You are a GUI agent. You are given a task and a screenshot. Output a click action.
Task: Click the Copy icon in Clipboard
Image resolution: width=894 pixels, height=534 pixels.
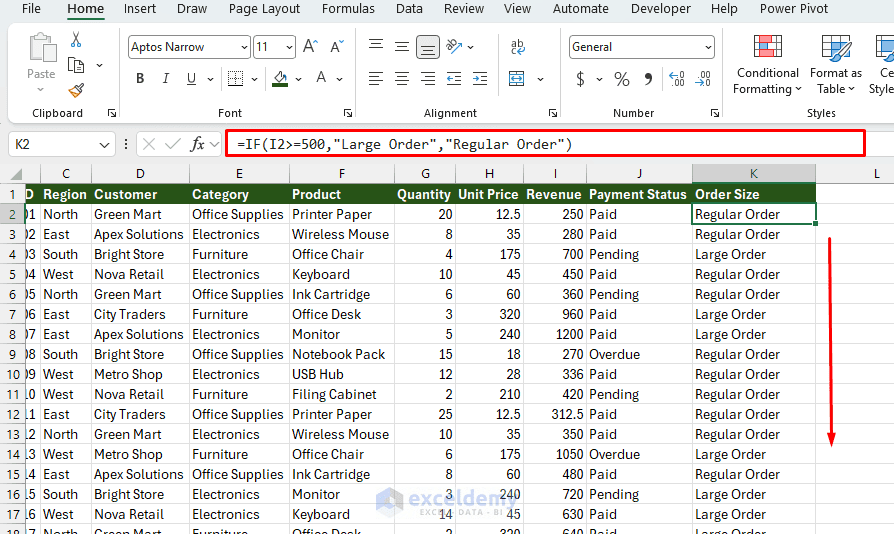(x=76, y=65)
